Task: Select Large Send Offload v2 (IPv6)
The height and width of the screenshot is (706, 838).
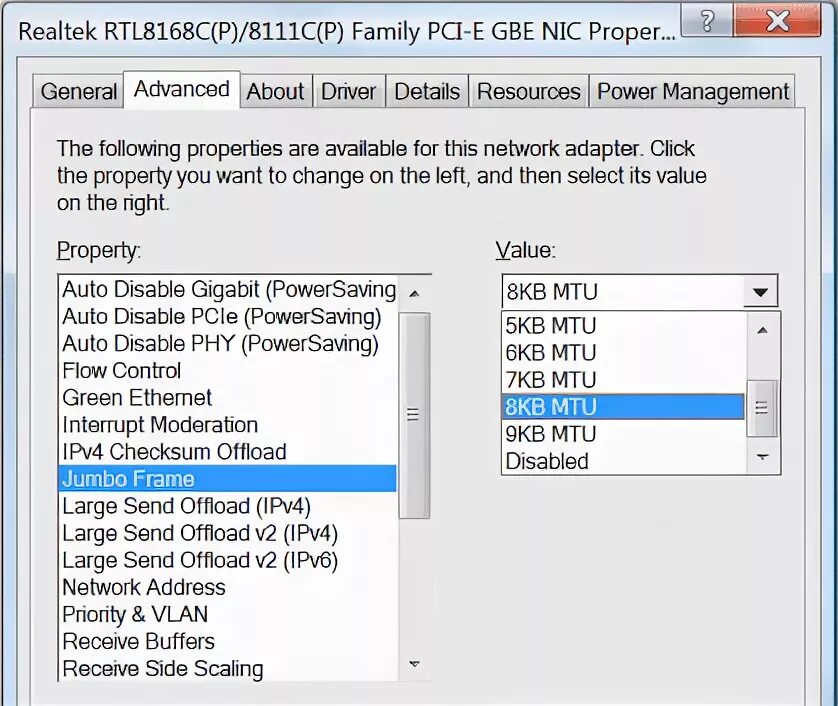Action: (228, 561)
